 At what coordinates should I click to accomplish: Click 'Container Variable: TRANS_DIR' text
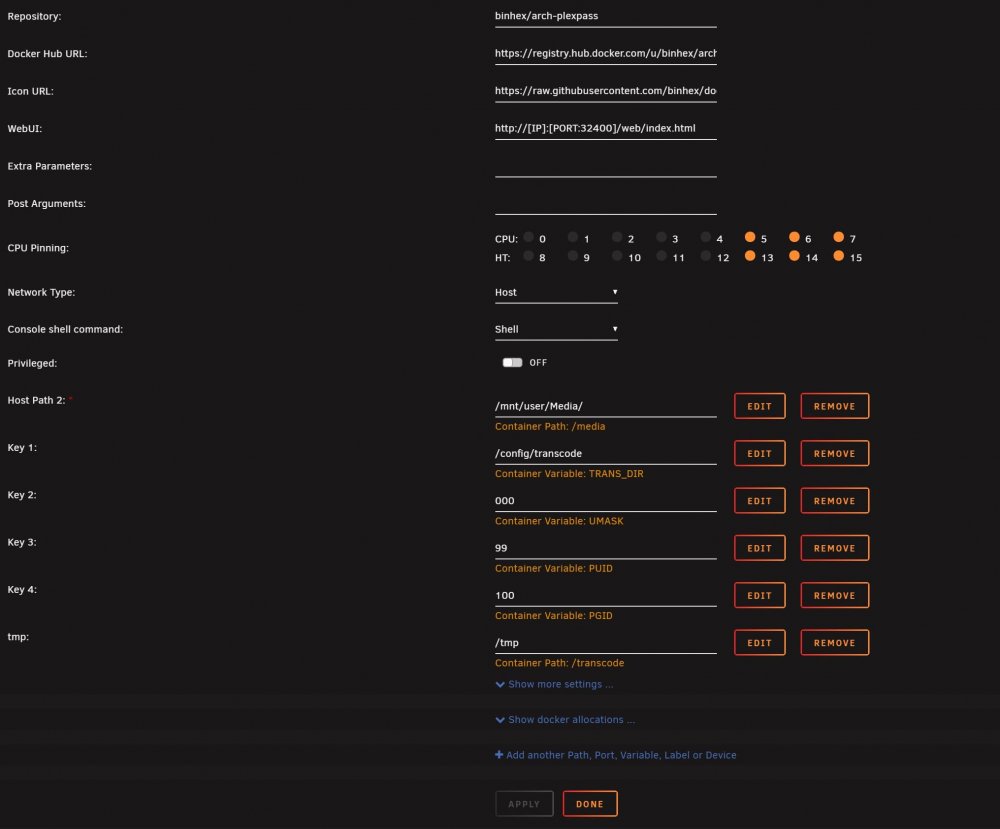coord(569,474)
